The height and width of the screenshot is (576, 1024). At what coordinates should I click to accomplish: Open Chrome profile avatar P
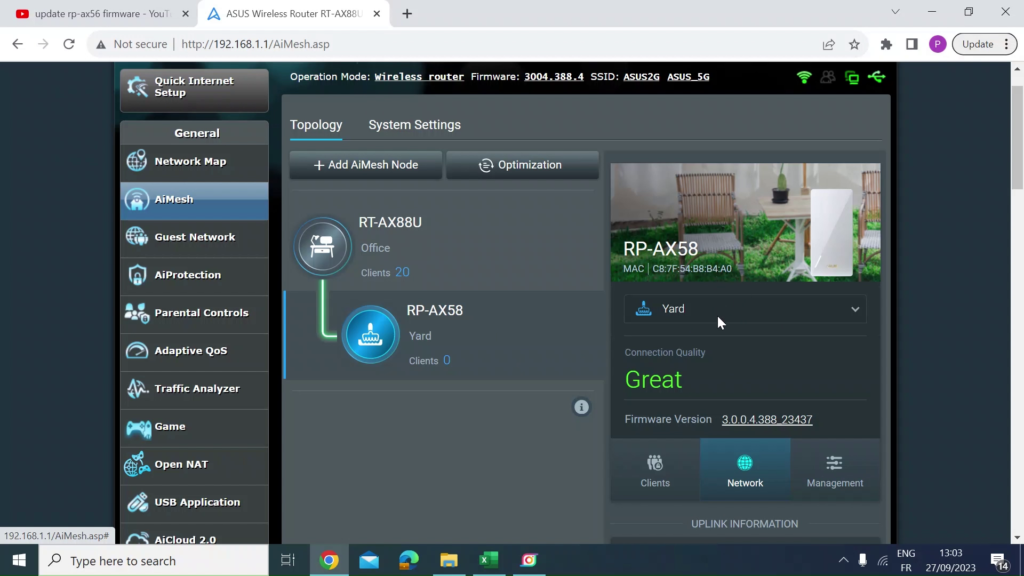(937, 44)
